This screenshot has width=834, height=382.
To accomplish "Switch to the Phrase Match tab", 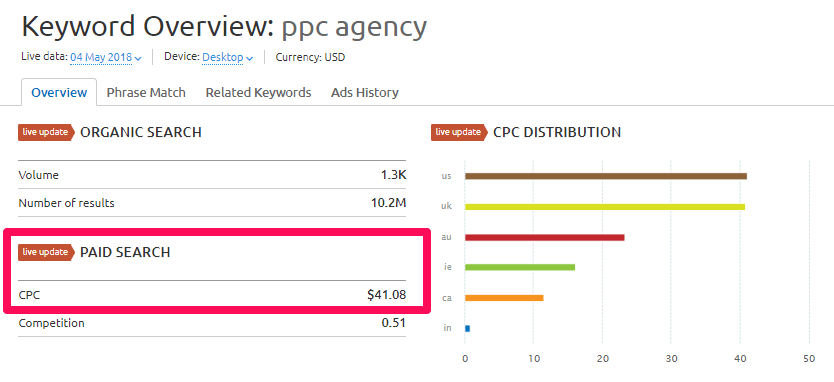I will (x=146, y=93).
